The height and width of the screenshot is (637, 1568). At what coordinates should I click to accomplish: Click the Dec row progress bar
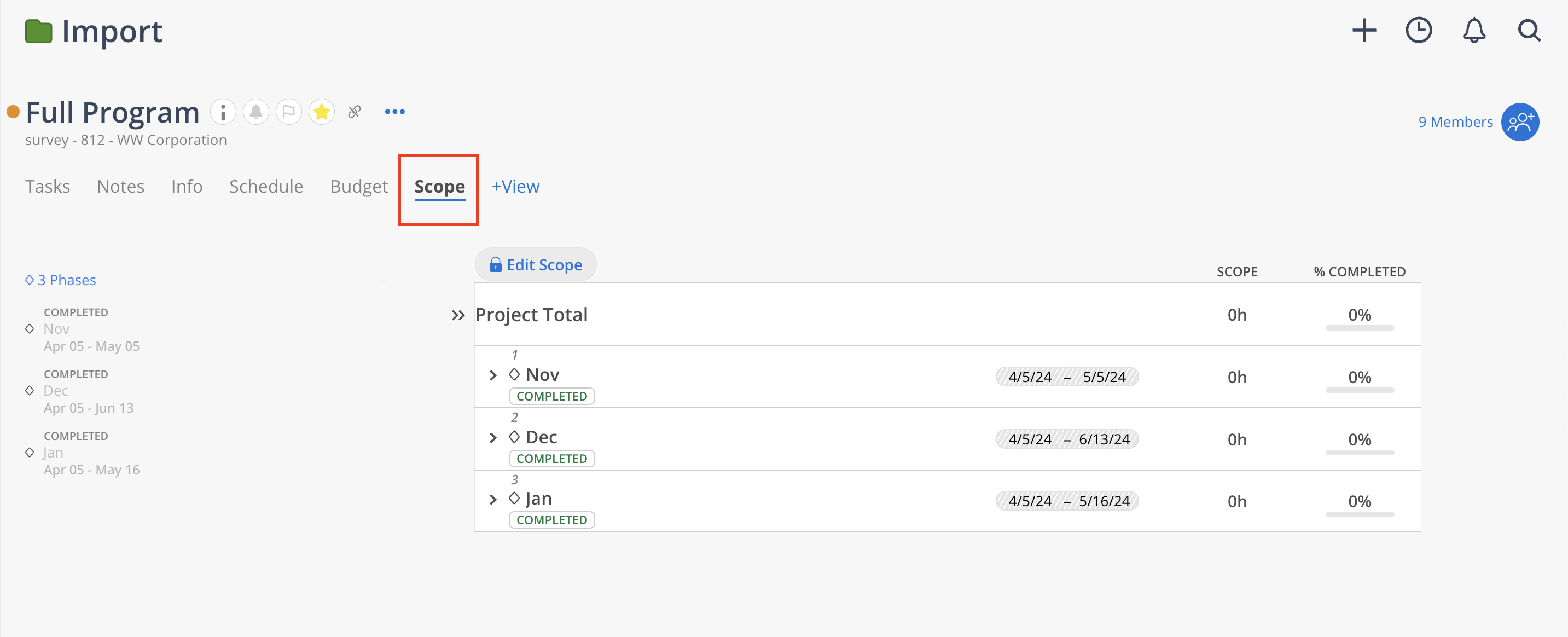(x=1359, y=453)
